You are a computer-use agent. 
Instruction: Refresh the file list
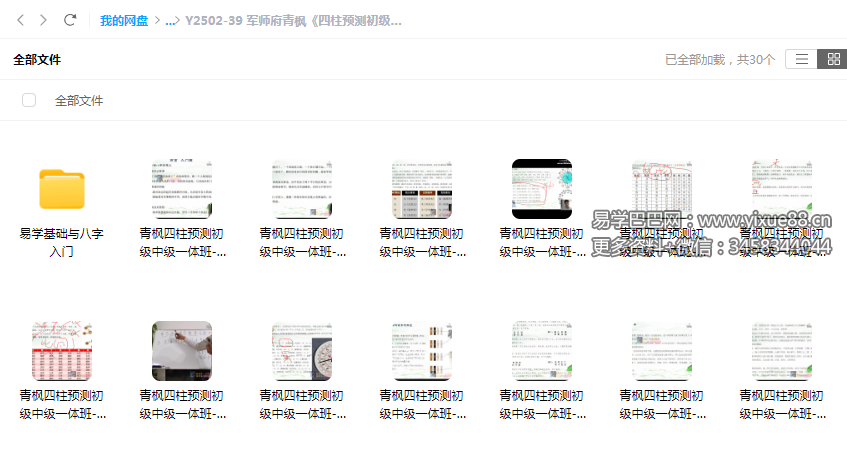pyautogui.click(x=70, y=21)
